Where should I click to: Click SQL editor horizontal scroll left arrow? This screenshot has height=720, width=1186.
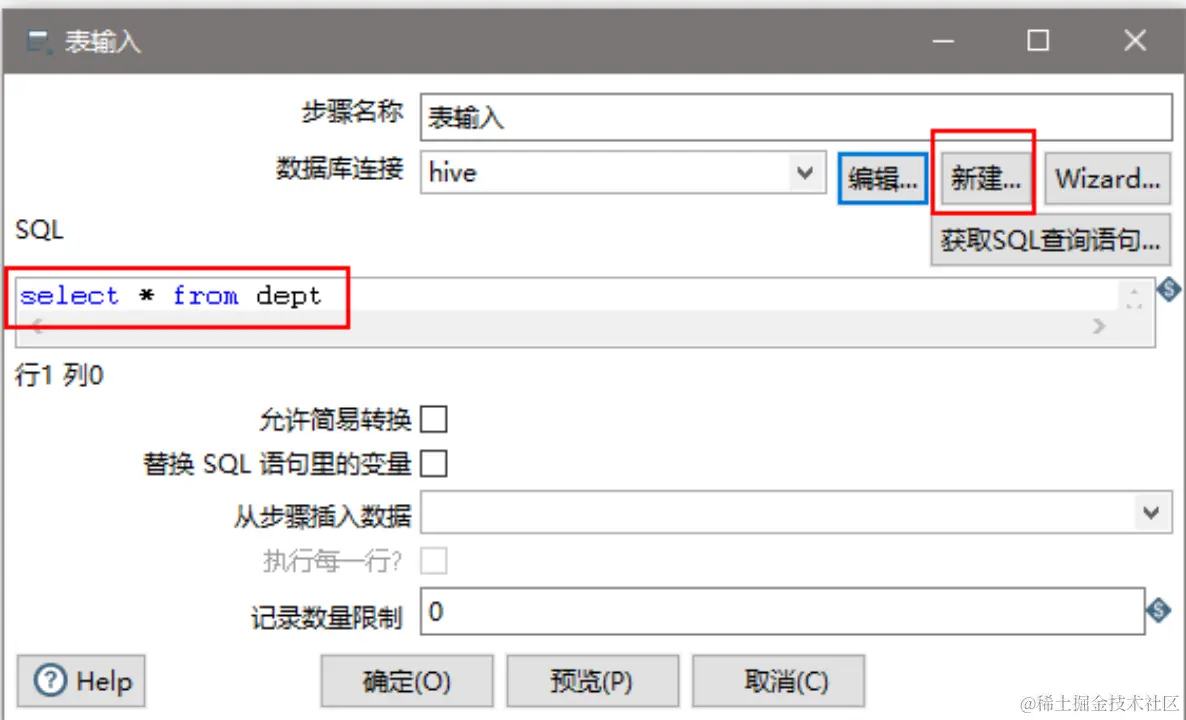[36, 327]
